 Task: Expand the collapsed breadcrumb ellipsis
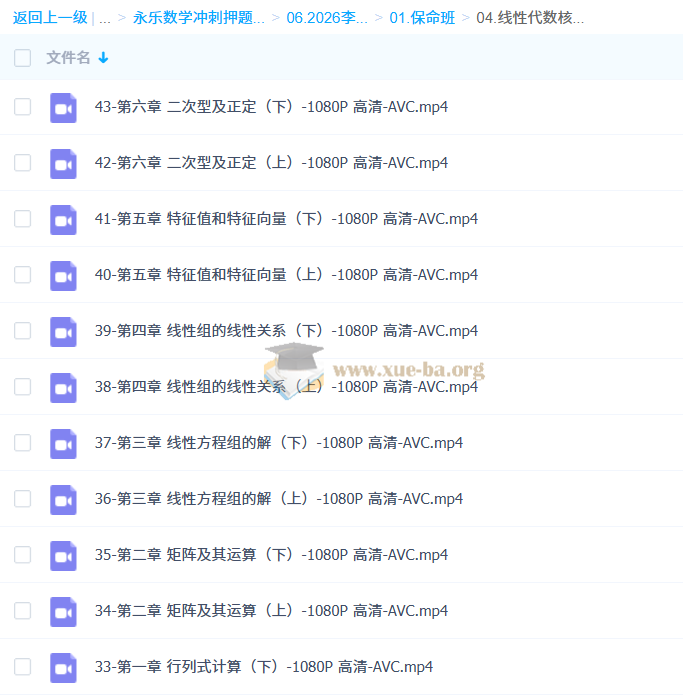(x=105, y=18)
